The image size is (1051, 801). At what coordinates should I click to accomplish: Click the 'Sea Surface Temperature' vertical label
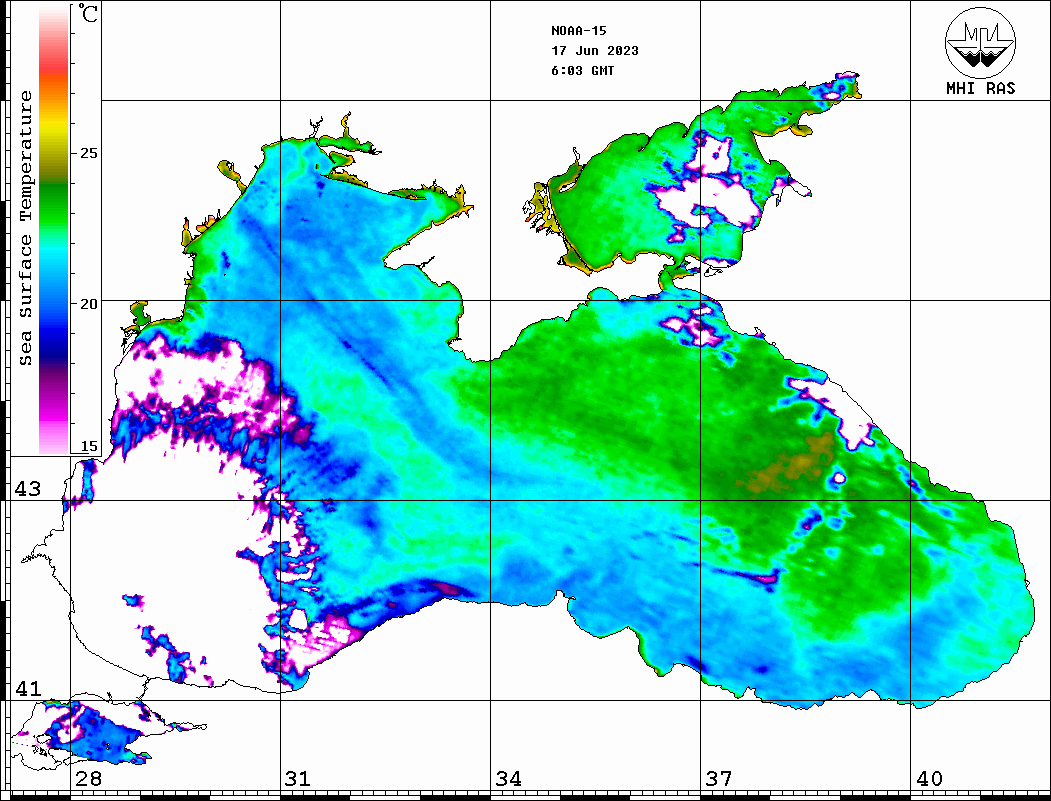coord(25,228)
